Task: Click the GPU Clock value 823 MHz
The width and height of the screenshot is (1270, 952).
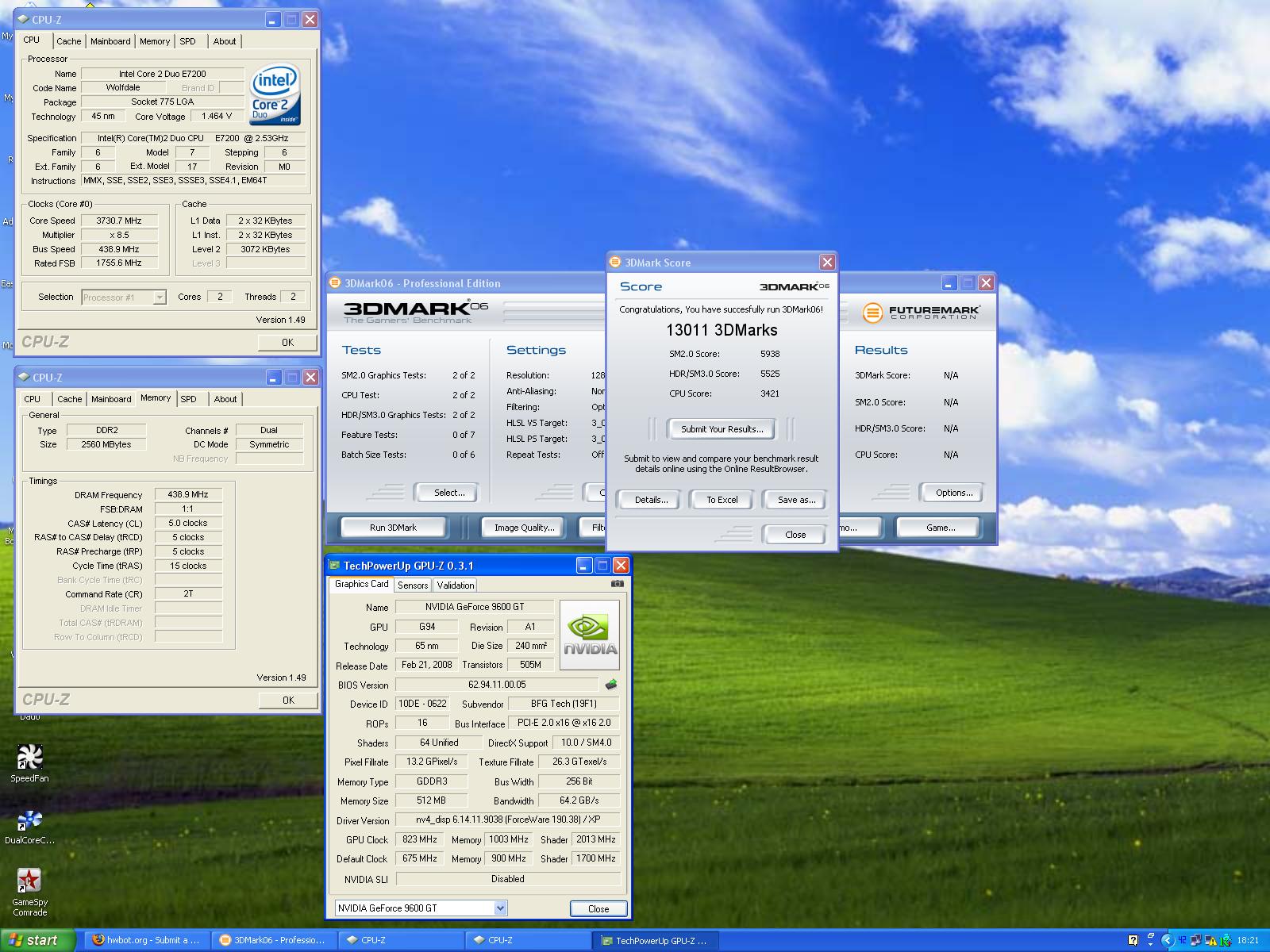Action: [420, 839]
